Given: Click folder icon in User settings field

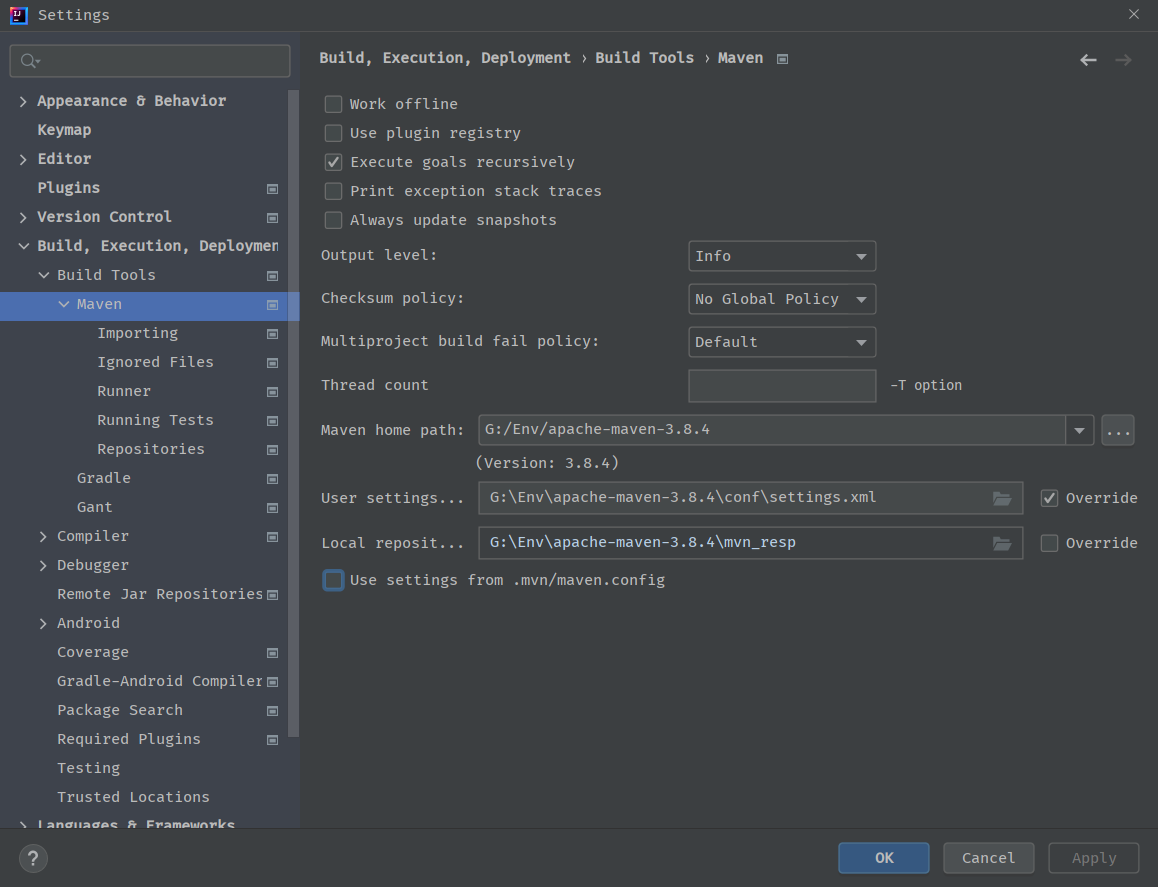Looking at the screenshot, I should click(1002, 498).
